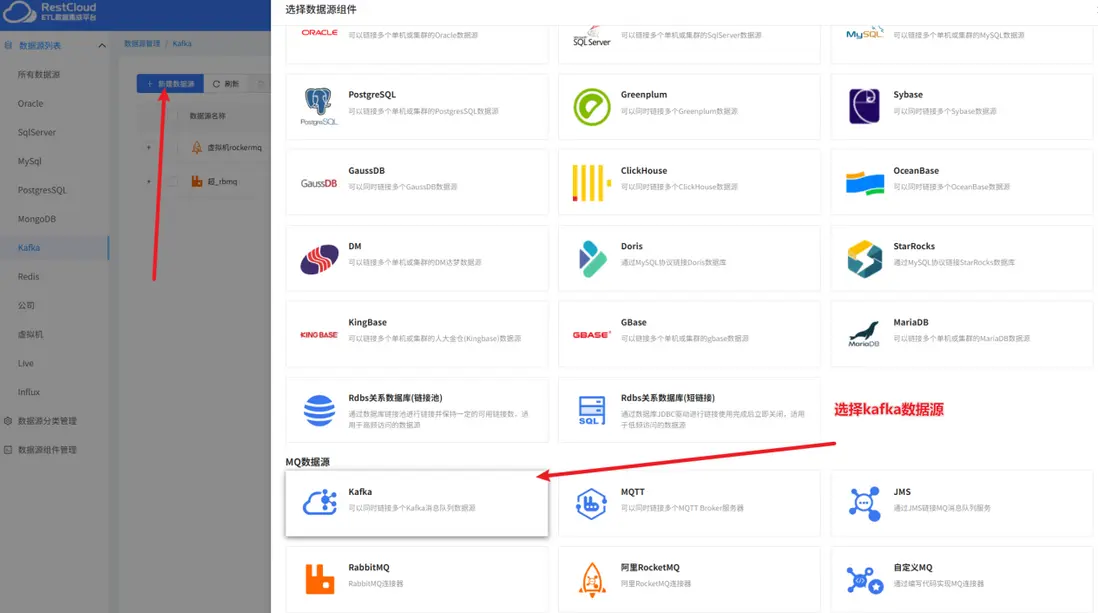Collapse the 数据源列表 sidebar section
Viewport: 1098px width, 613px height.
[x=102, y=46]
